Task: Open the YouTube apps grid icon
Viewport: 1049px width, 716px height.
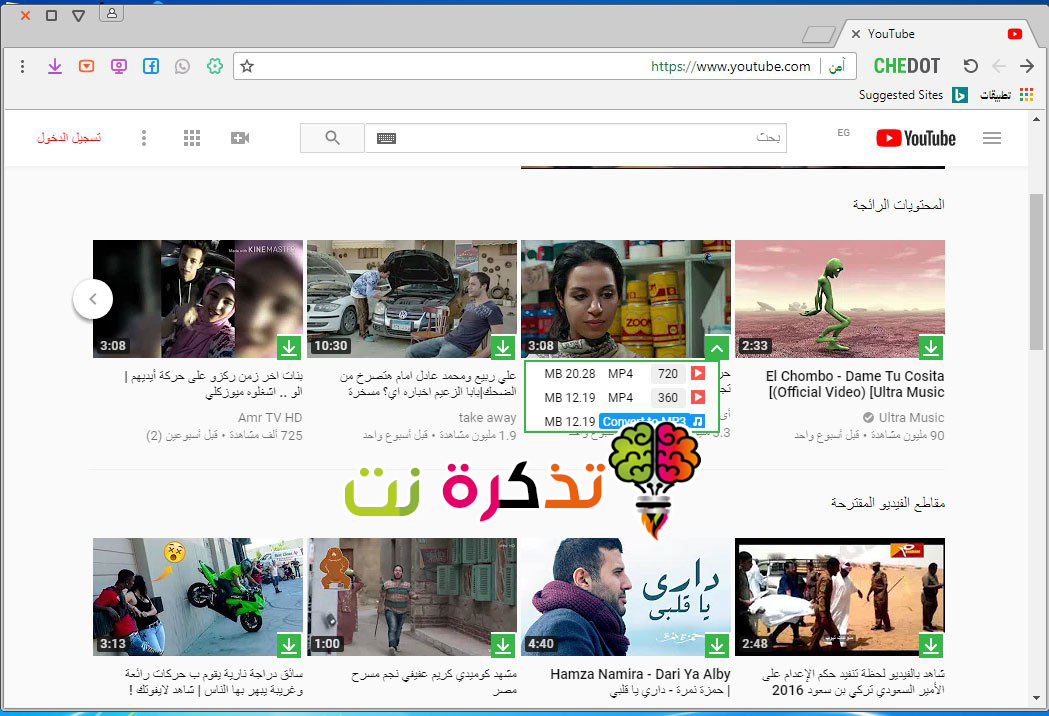Action: [x=192, y=138]
